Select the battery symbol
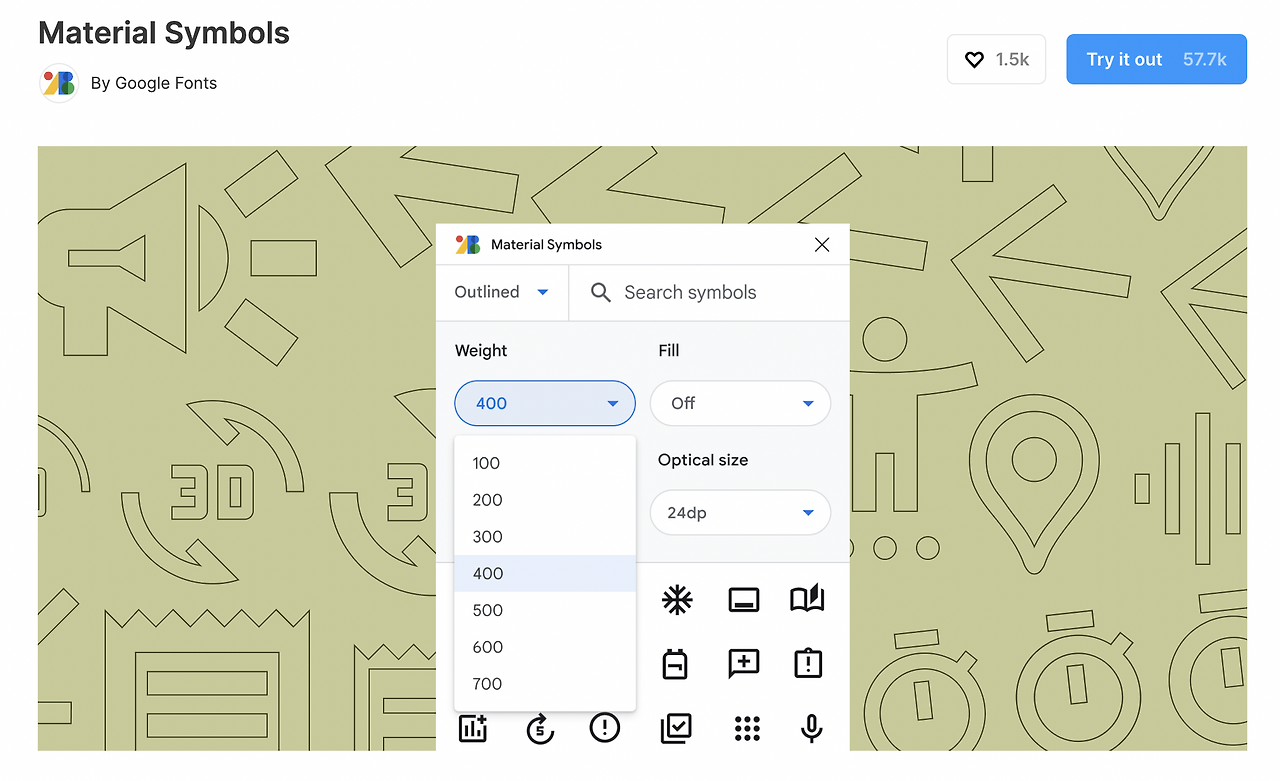This screenshot has width=1280, height=781. tap(676, 664)
